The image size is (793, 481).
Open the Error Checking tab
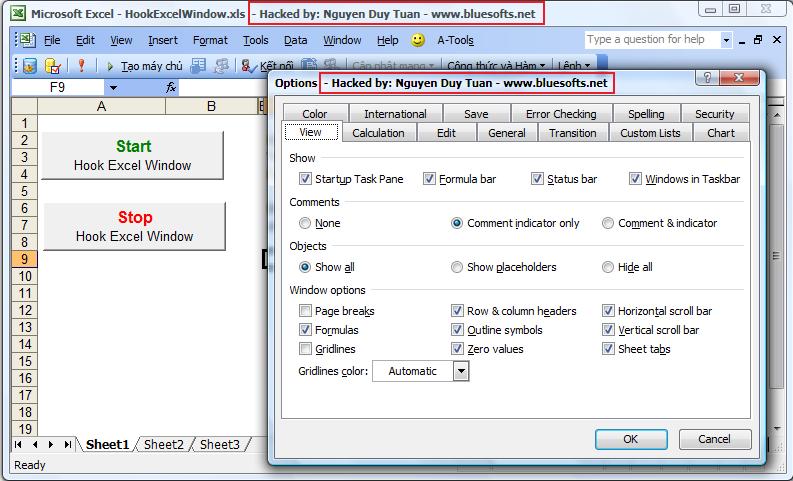point(561,114)
